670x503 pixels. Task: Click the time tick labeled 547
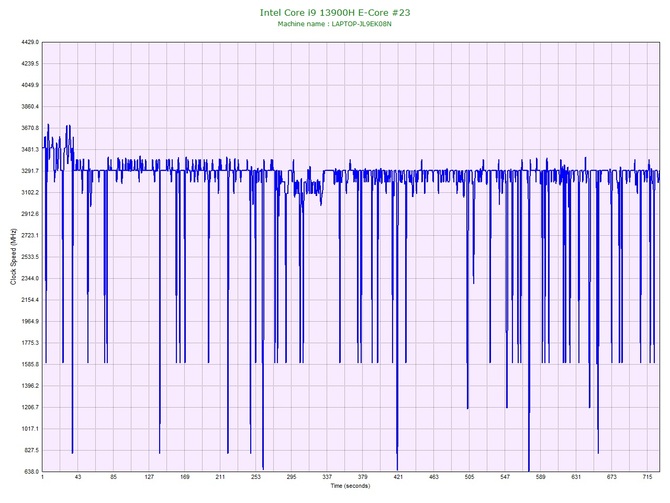[505, 477]
